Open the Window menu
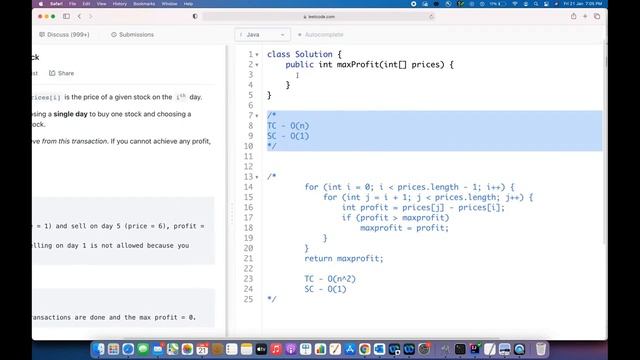This screenshot has width=640, height=360. tap(169, 4)
